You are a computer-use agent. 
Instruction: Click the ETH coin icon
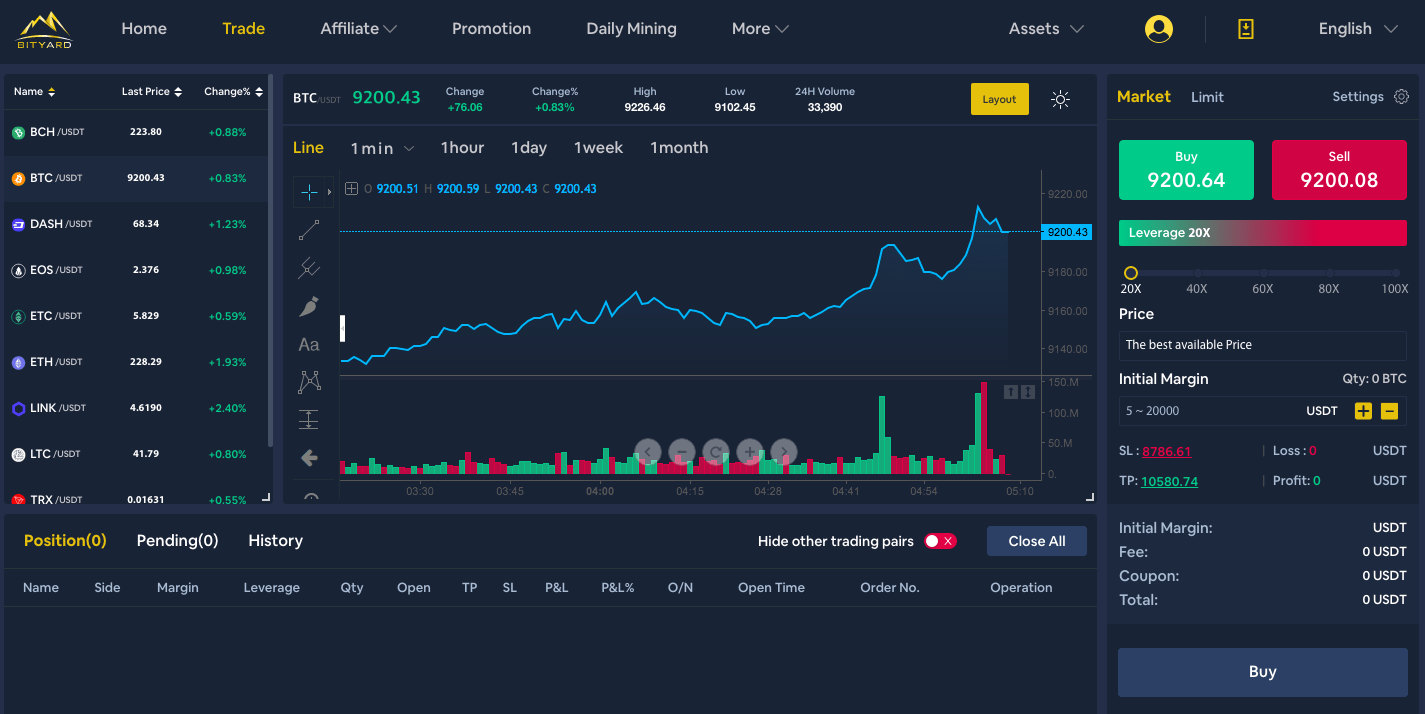tap(18, 362)
